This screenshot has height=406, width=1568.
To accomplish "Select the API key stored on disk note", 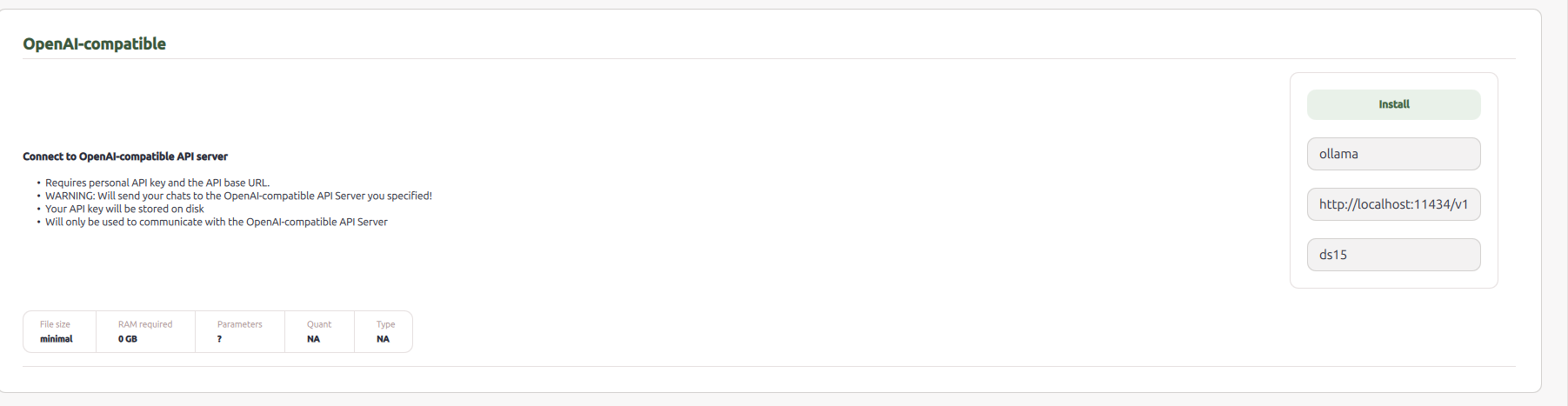I will coord(124,209).
